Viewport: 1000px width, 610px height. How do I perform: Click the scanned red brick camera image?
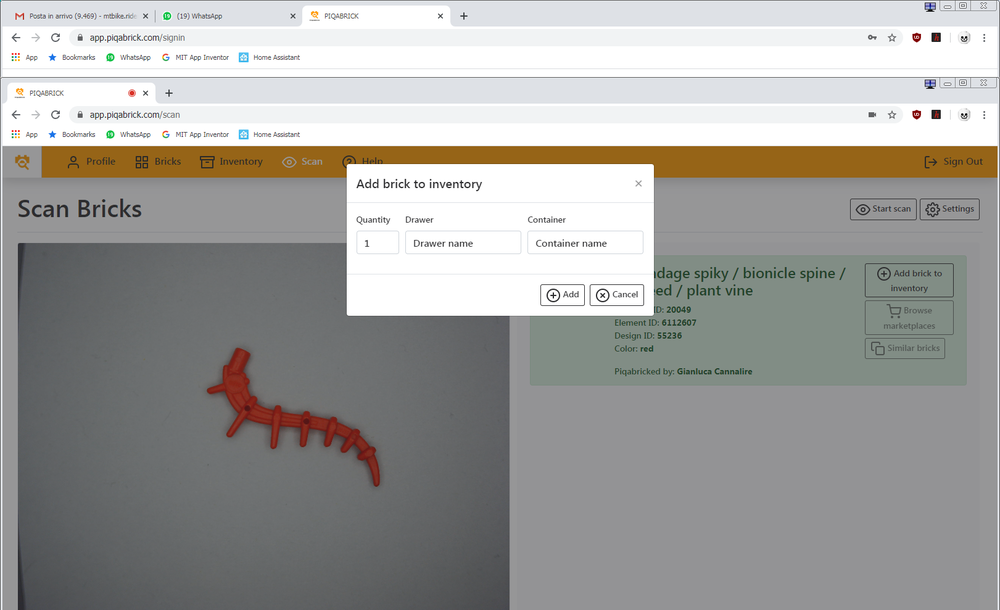click(x=263, y=426)
